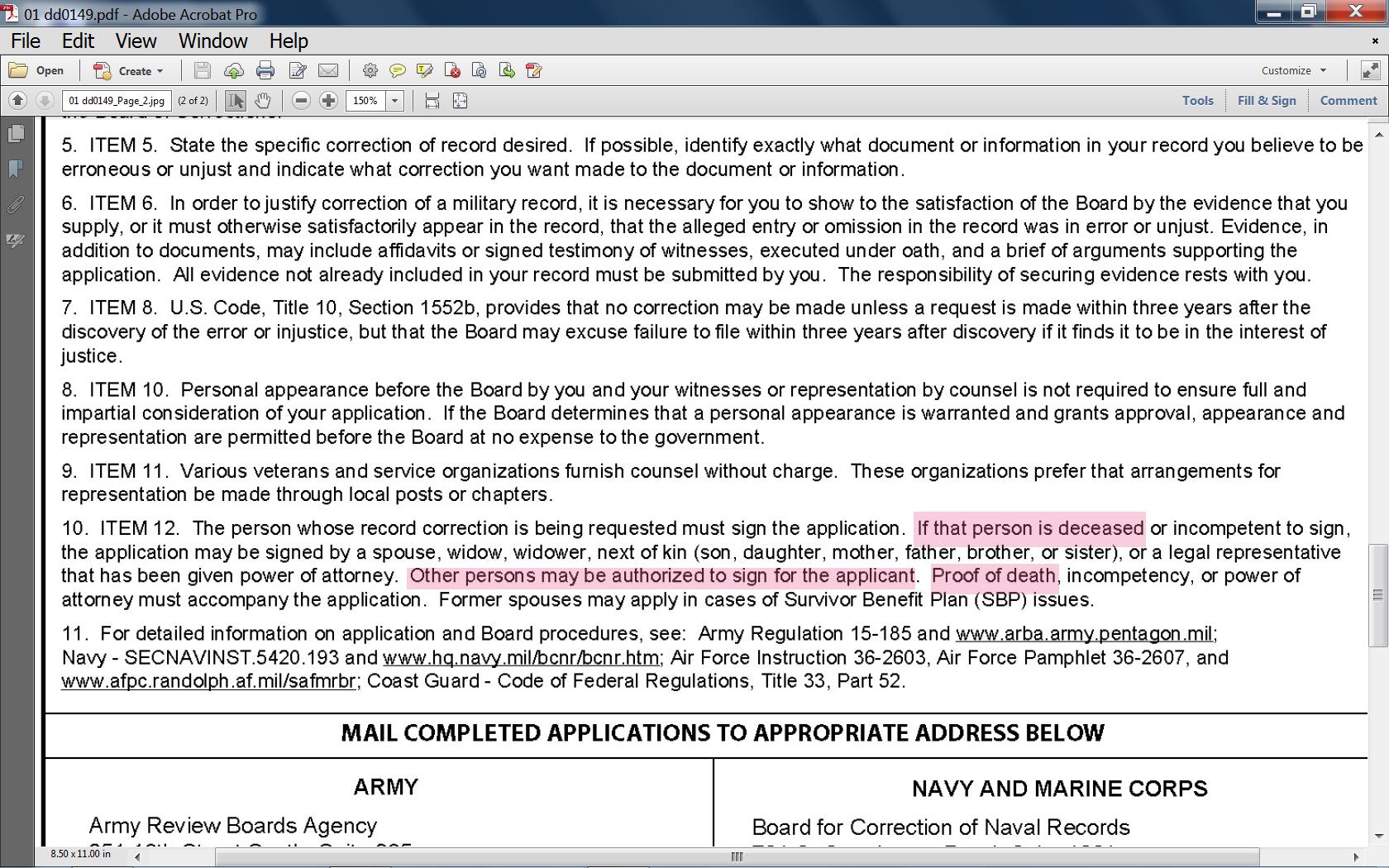The height and width of the screenshot is (868, 1389).
Task: Follow www.arba.army.pentagon.mil link
Action: [x=1084, y=634]
